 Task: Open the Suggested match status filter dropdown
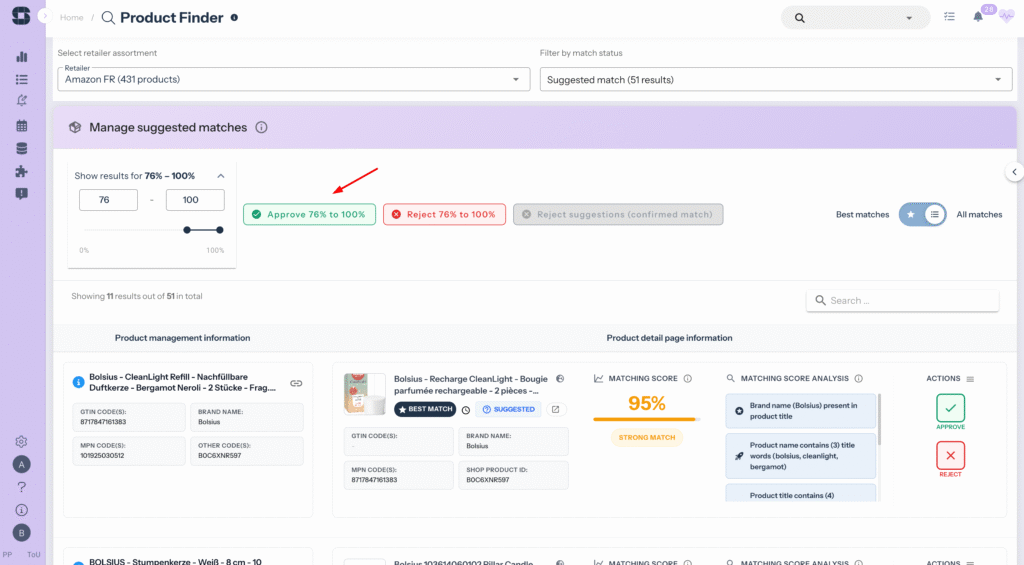(x=775, y=80)
